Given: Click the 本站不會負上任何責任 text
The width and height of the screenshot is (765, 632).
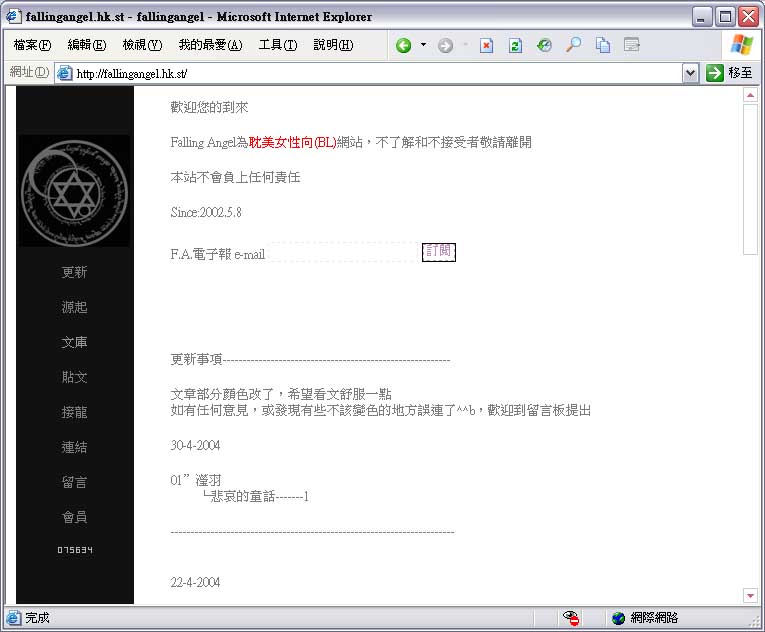Looking at the screenshot, I should tap(235, 177).
